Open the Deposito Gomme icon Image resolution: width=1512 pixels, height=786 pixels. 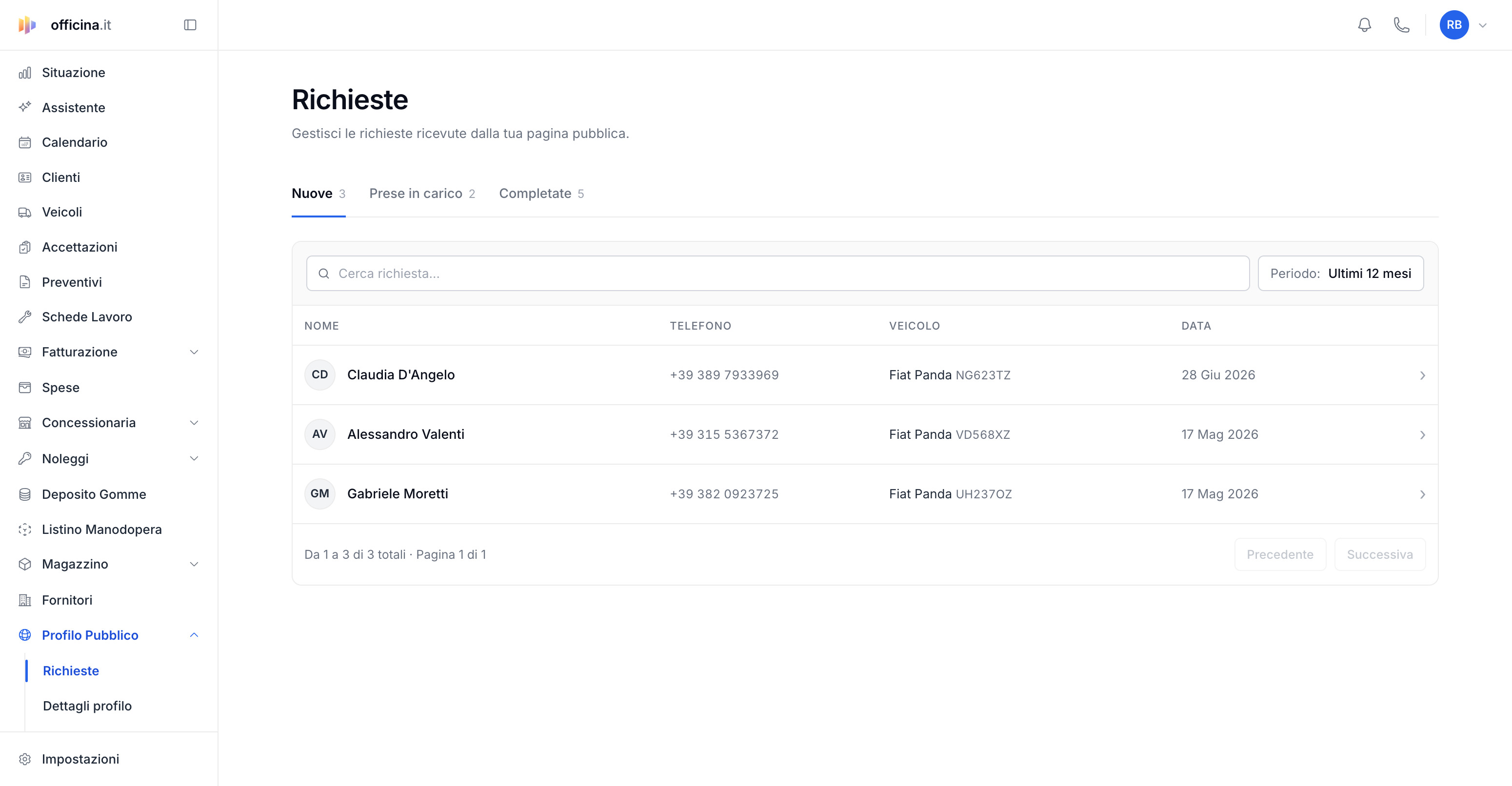click(x=25, y=494)
